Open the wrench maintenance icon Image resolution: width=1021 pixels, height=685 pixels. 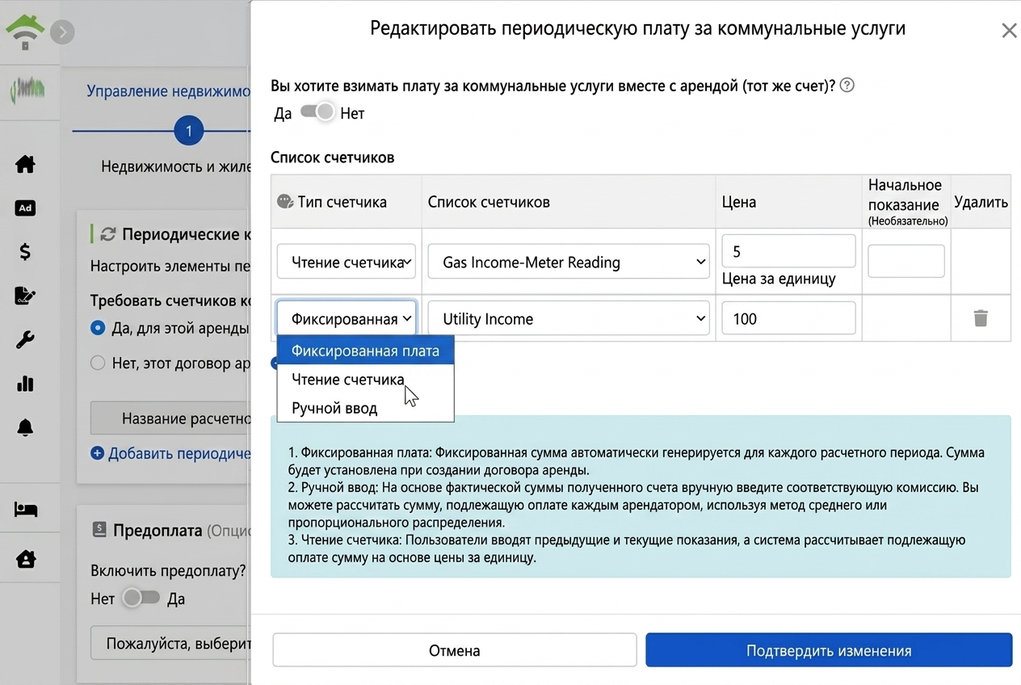(x=25, y=339)
